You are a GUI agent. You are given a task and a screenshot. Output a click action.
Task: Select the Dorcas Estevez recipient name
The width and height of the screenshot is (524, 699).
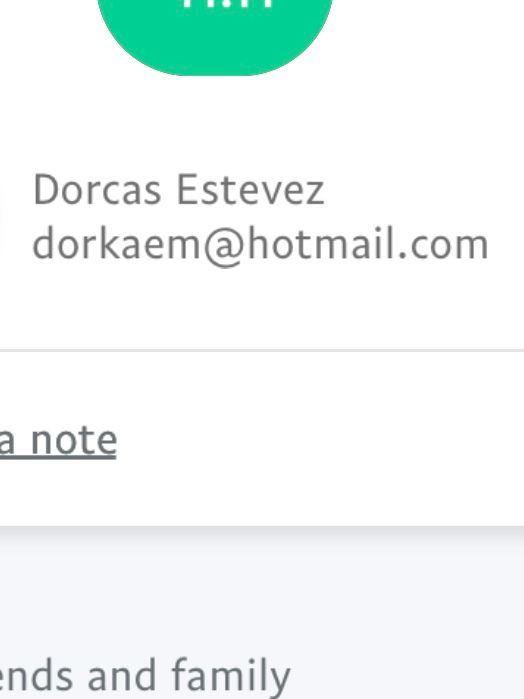point(178,190)
